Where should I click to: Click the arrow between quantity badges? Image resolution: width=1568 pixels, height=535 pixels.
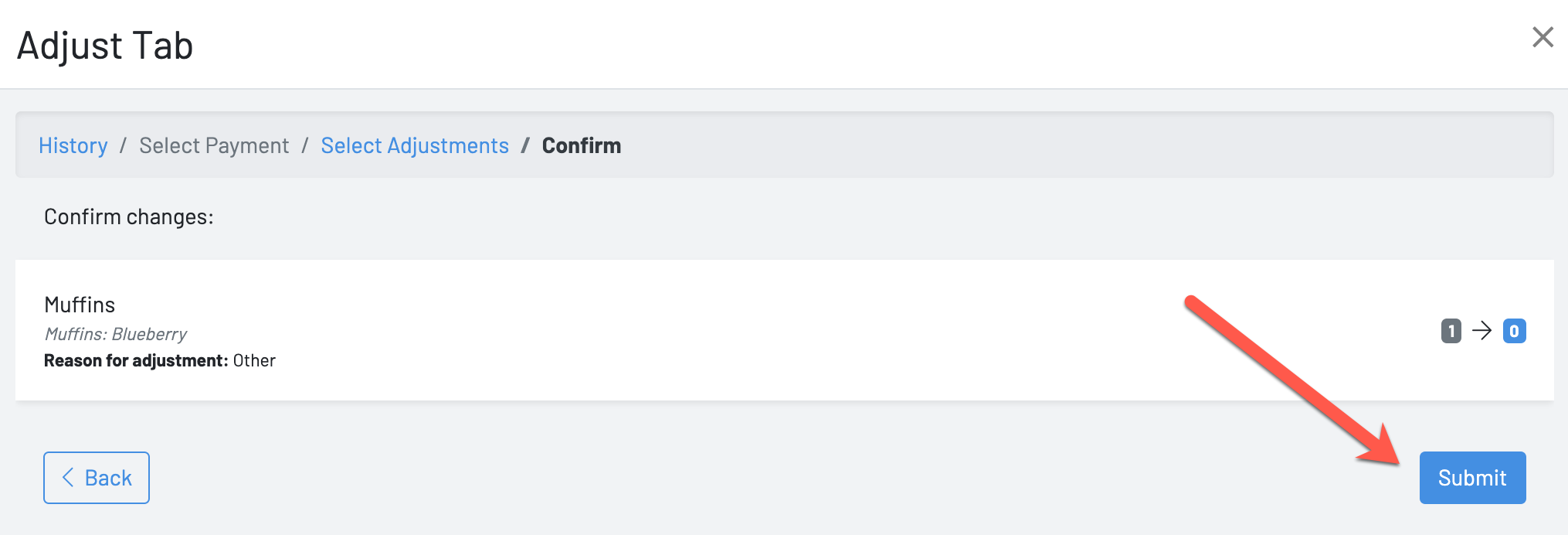pyautogui.click(x=1482, y=331)
